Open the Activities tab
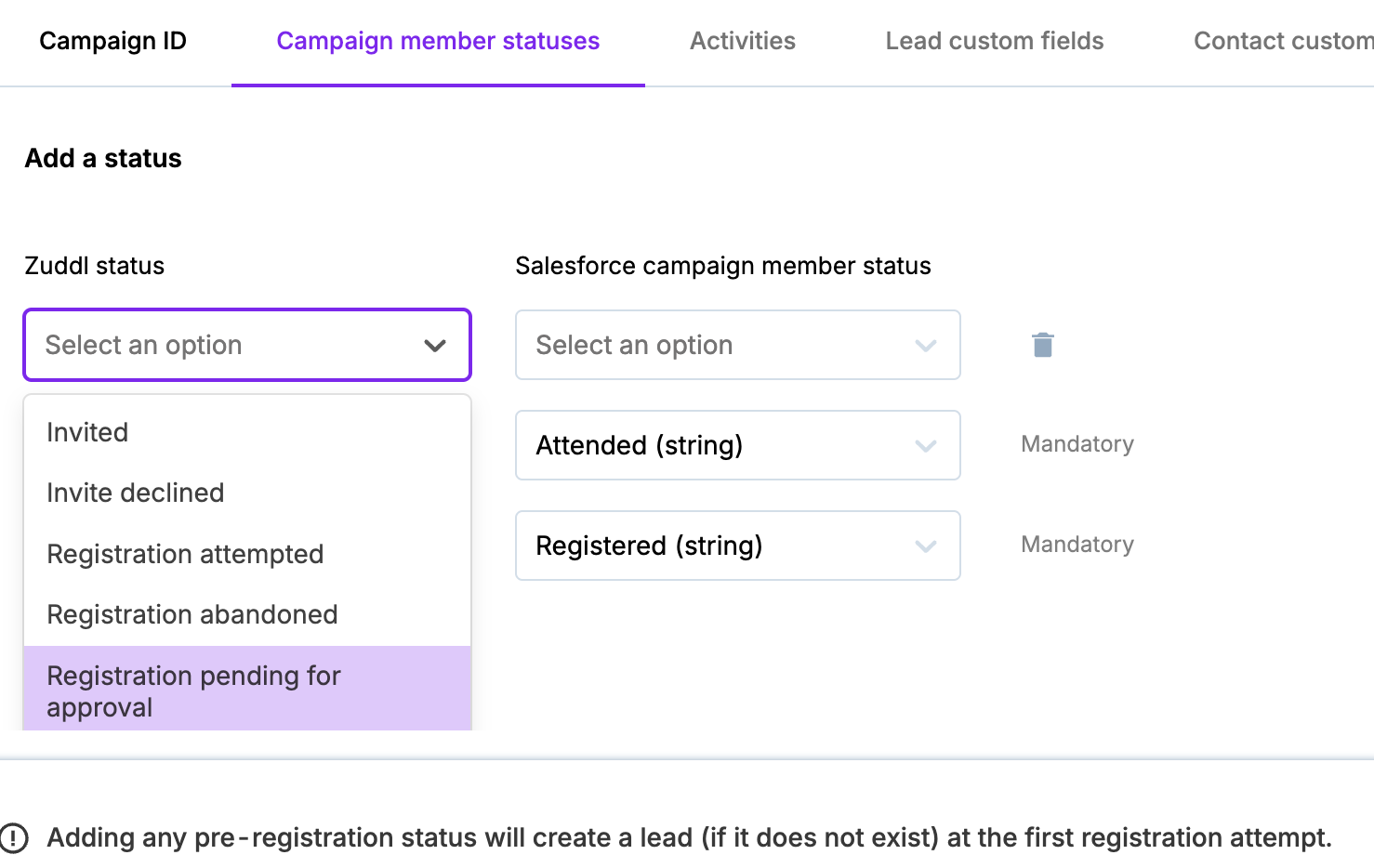 [x=742, y=41]
